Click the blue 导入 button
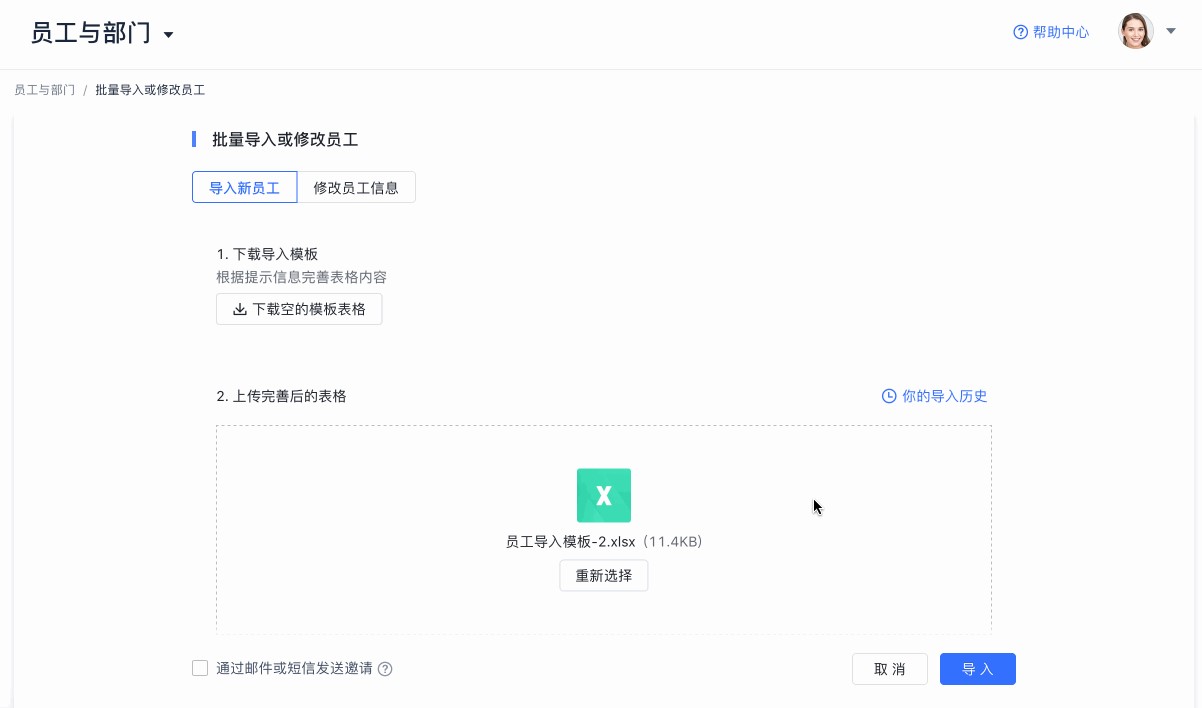1202x708 pixels. click(x=977, y=668)
